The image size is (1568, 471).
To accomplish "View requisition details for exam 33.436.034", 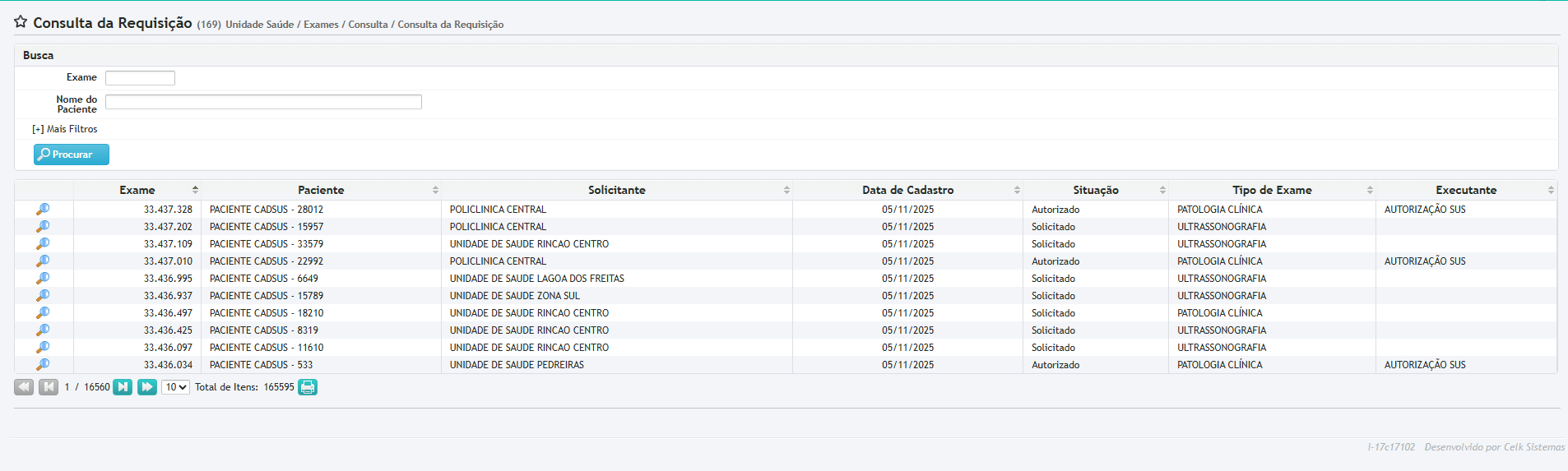I will coord(43,365).
